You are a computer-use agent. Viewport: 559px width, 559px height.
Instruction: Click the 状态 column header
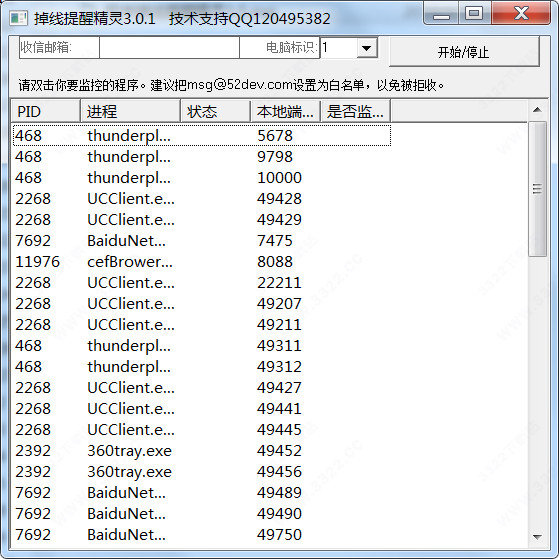coord(216,111)
